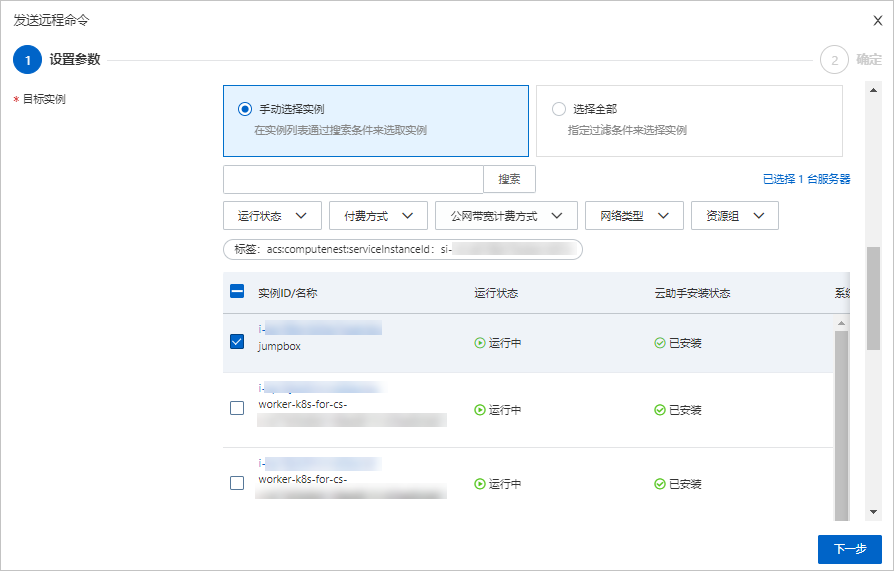Screen dimensions: 894x571
Task: Click 运行中 icon in last worker row
Action: (480, 484)
